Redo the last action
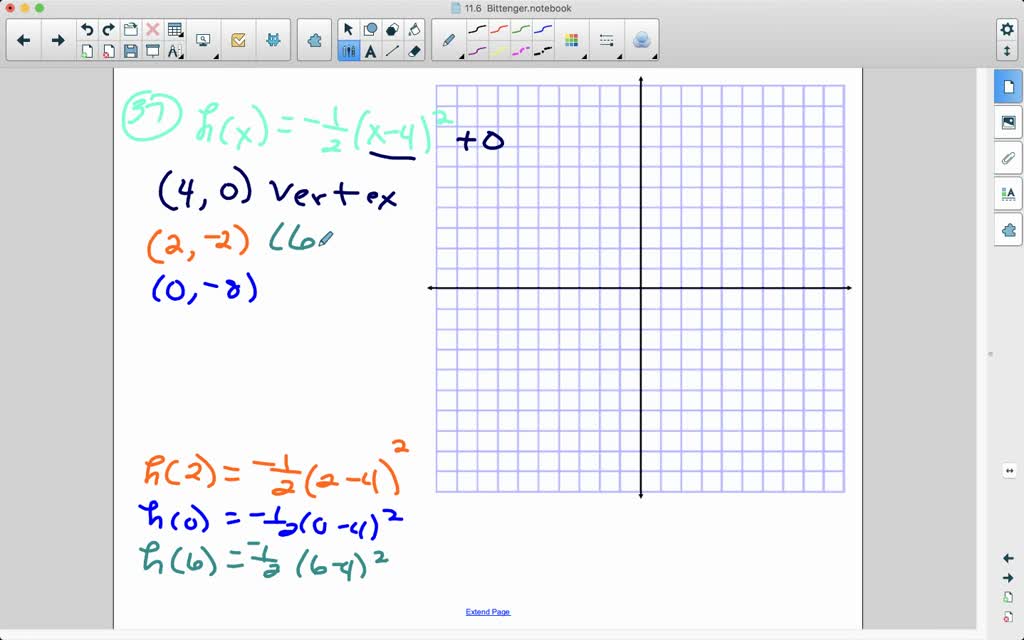The height and width of the screenshot is (640, 1024). 106,28
